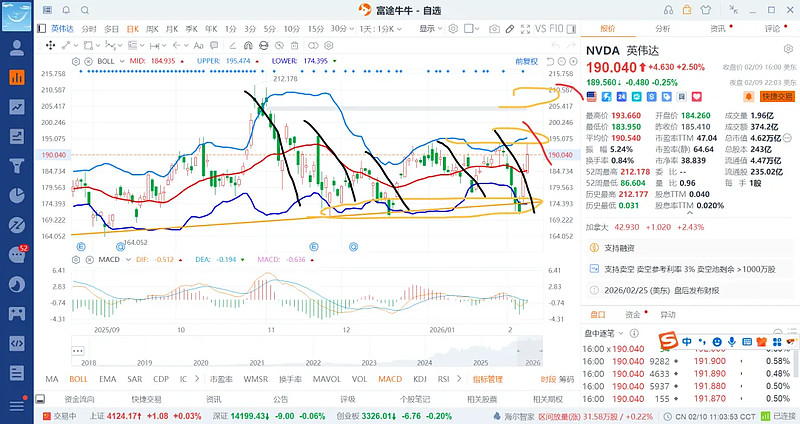Select the comment bubble annotation tool
Screen dimensions: 800x424
214,45
